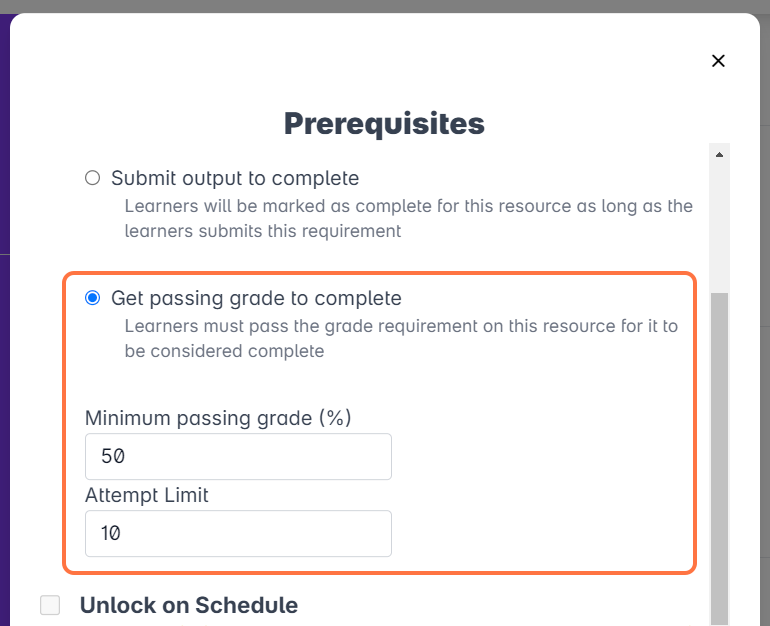Click the "Minimum passing grade (%)" field label
This screenshot has height=626, width=770.
coord(218,418)
